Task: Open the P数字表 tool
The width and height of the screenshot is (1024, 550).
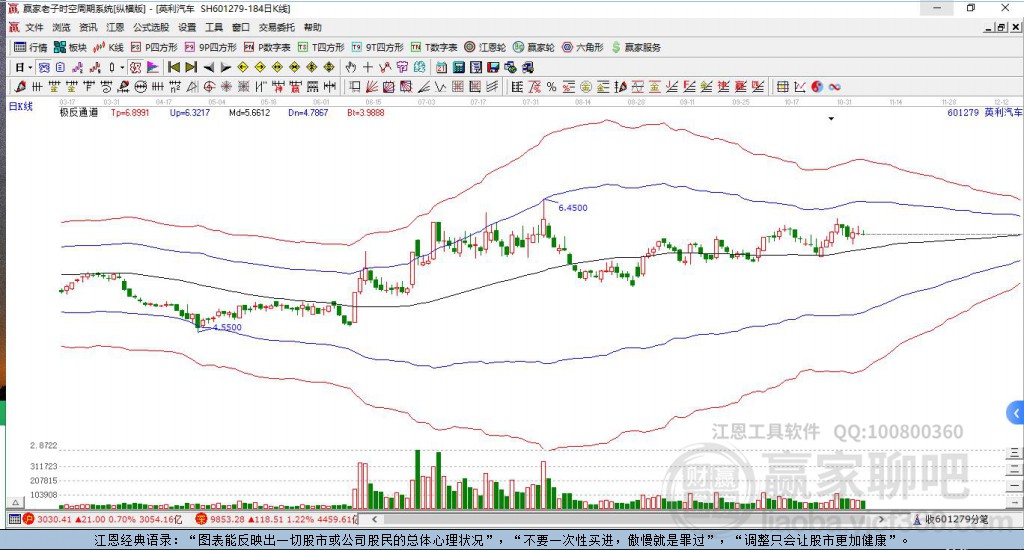Action: click(x=267, y=47)
